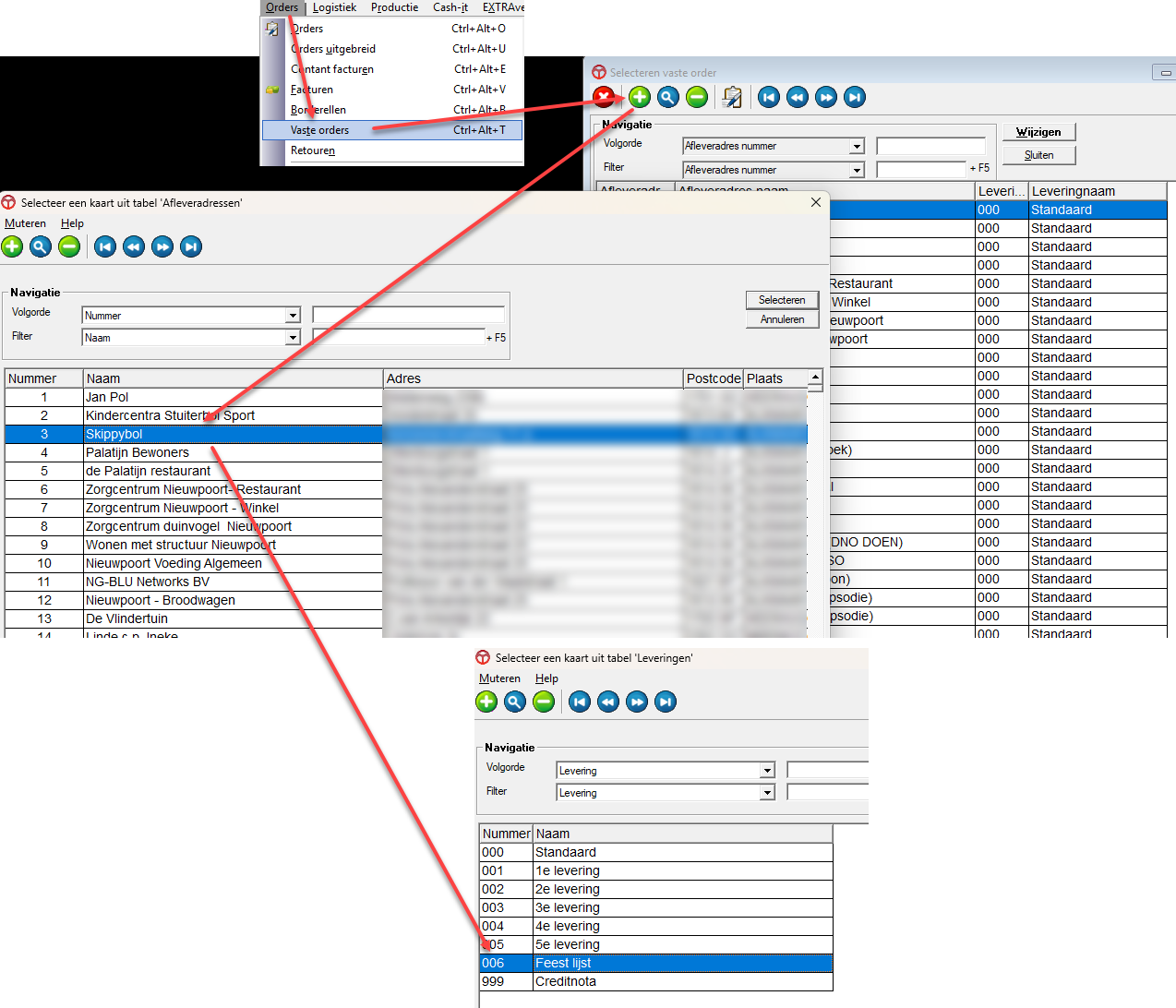This screenshot has width=1176, height=1008.
Task: Click search magnifier icon in Selecteren vaste order toolbar
Action: point(668,97)
